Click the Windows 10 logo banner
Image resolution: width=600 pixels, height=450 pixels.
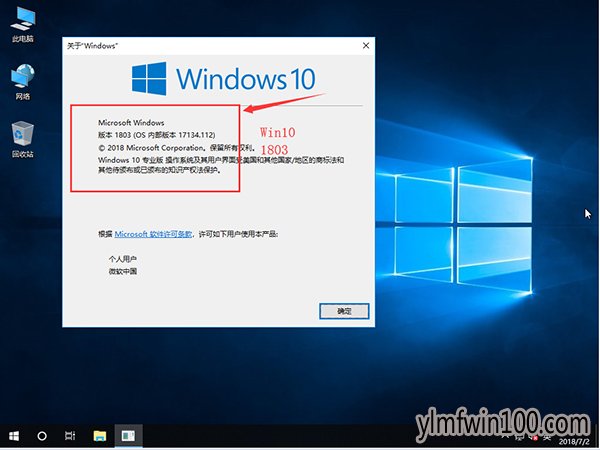pos(224,78)
